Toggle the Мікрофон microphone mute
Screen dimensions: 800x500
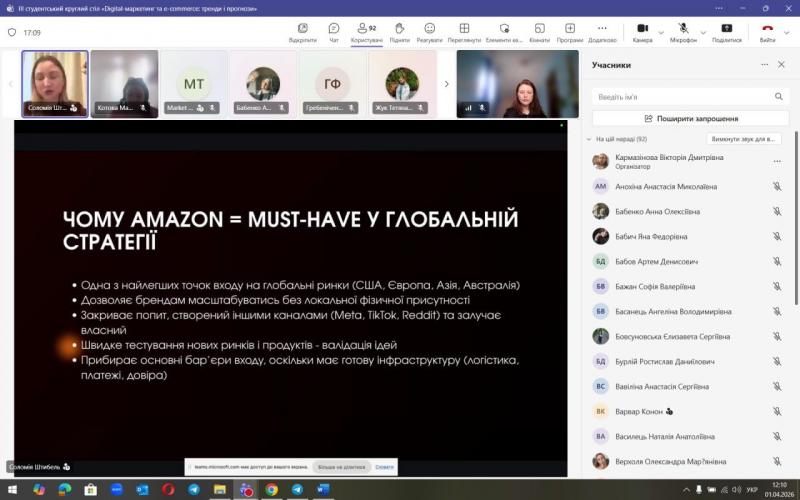click(683, 32)
